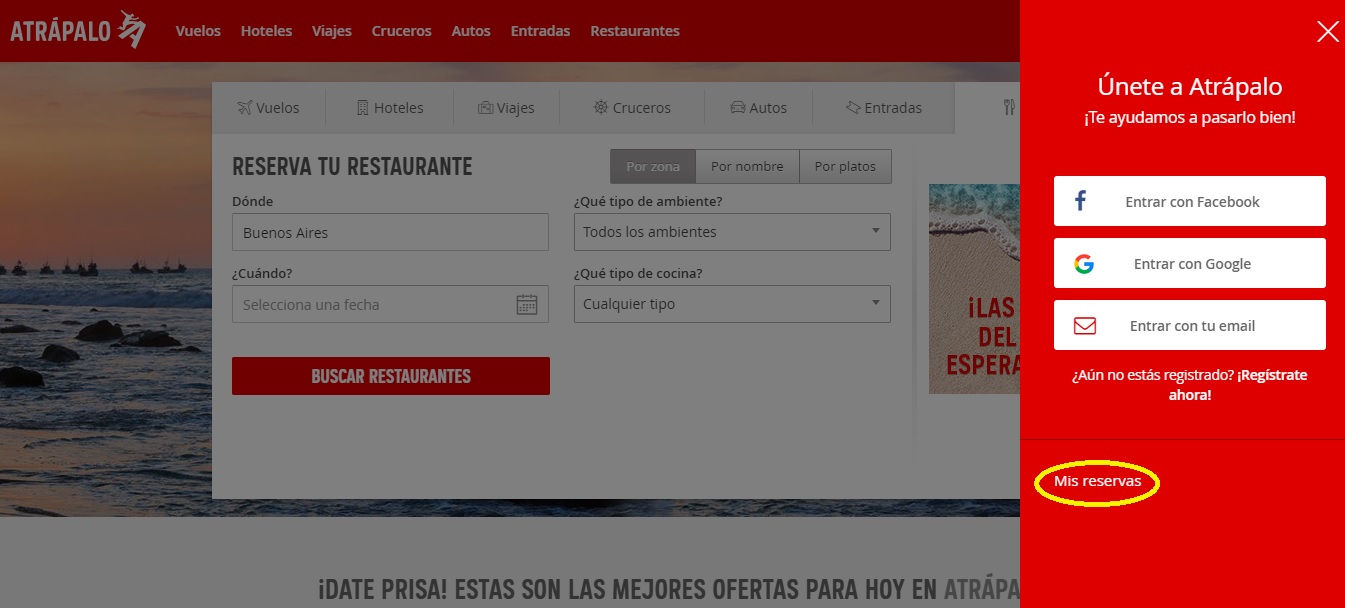Open Hoteles in top navigation
This screenshot has height=608, width=1345.
point(266,31)
